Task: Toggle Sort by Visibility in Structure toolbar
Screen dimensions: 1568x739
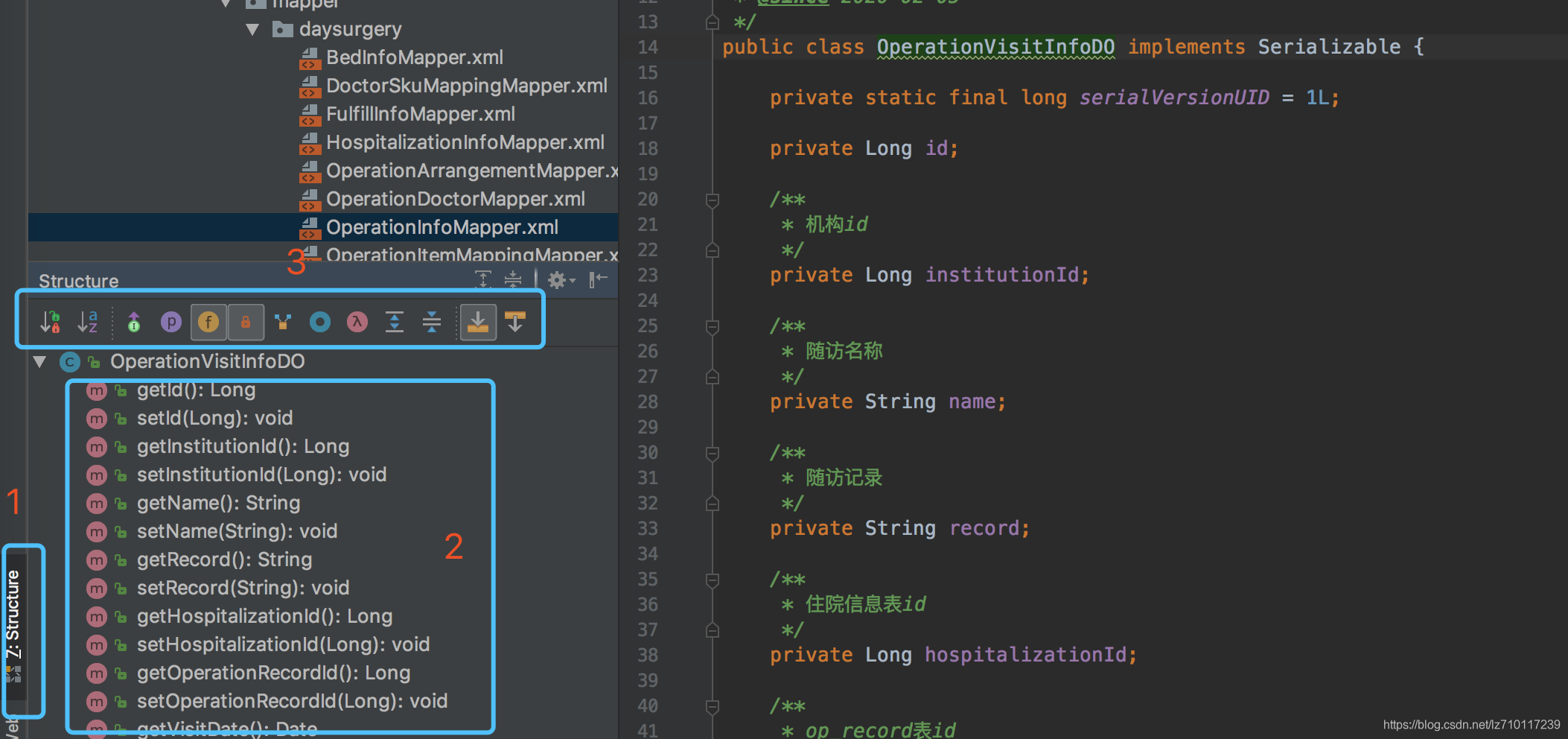Action: [x=50, y=322]
